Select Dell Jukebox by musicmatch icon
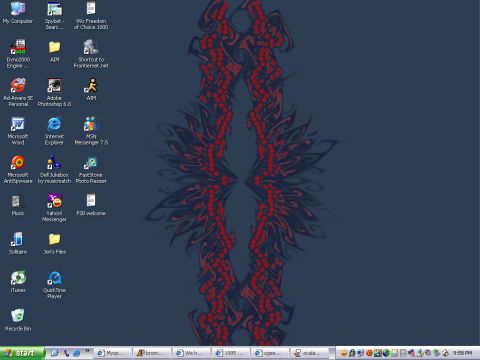 [x=54, y=169]
